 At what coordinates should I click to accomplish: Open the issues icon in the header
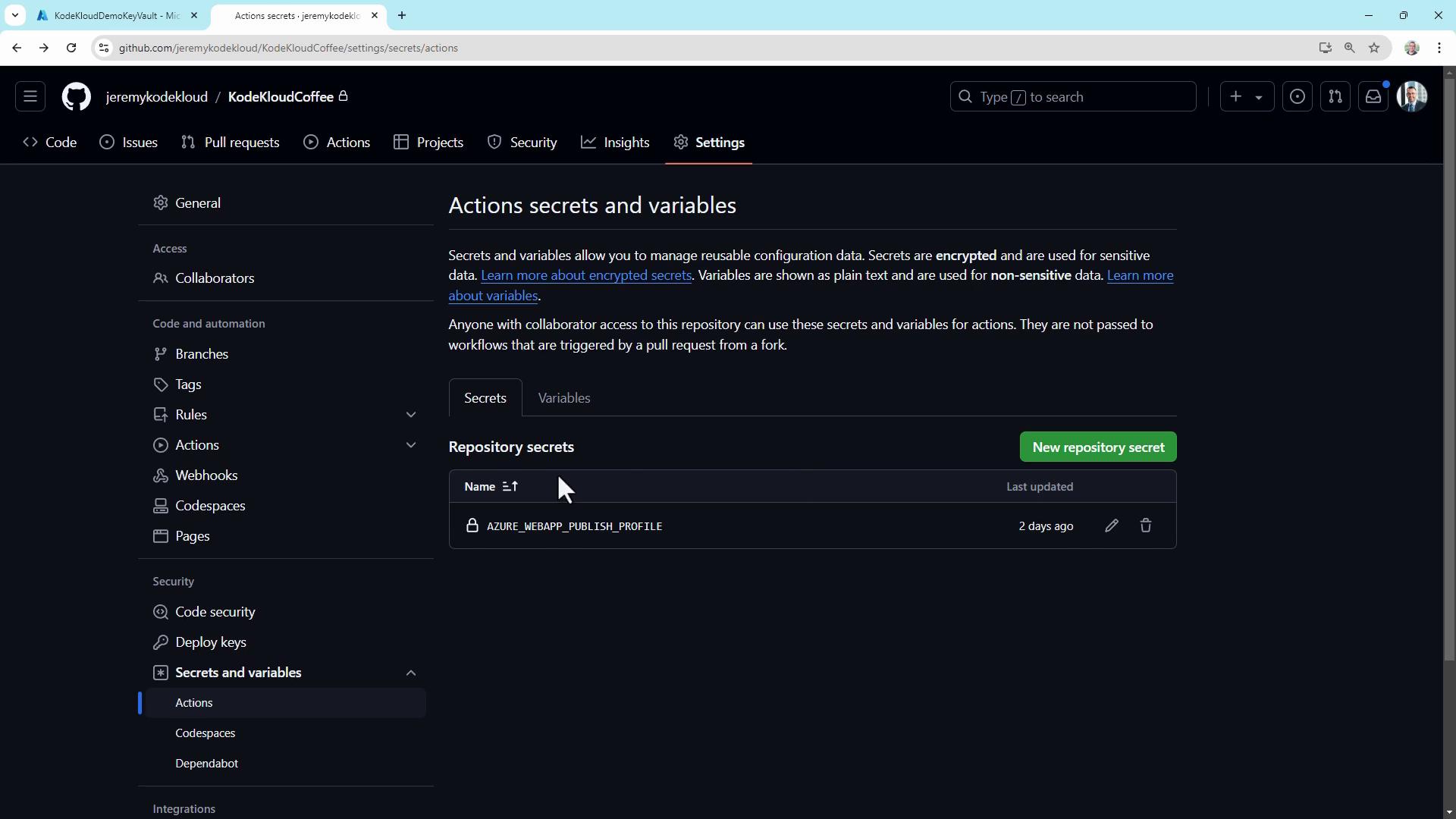click(1298, 97)
